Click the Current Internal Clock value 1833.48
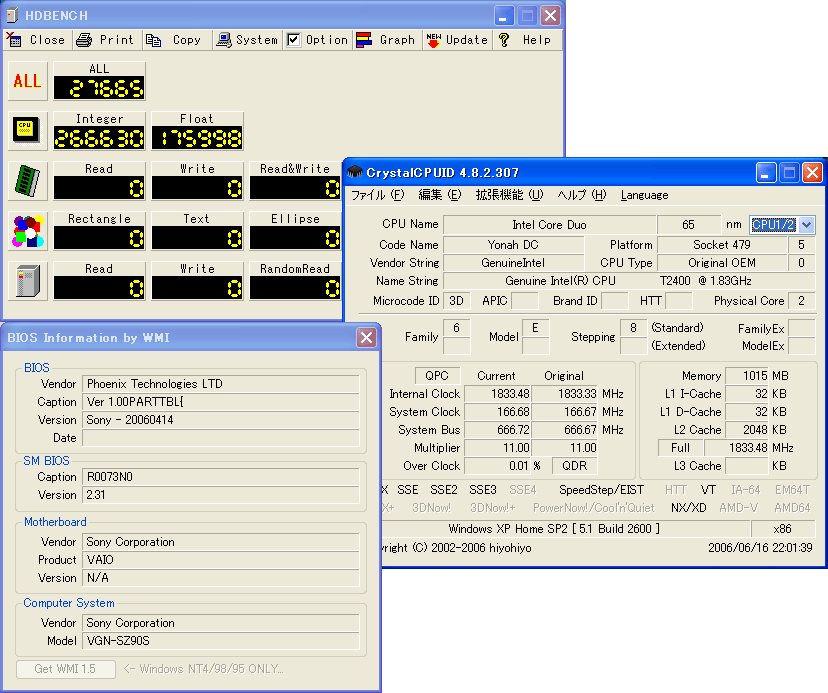Viewport: 828px width, 693px height. click(x=498, y=394)
